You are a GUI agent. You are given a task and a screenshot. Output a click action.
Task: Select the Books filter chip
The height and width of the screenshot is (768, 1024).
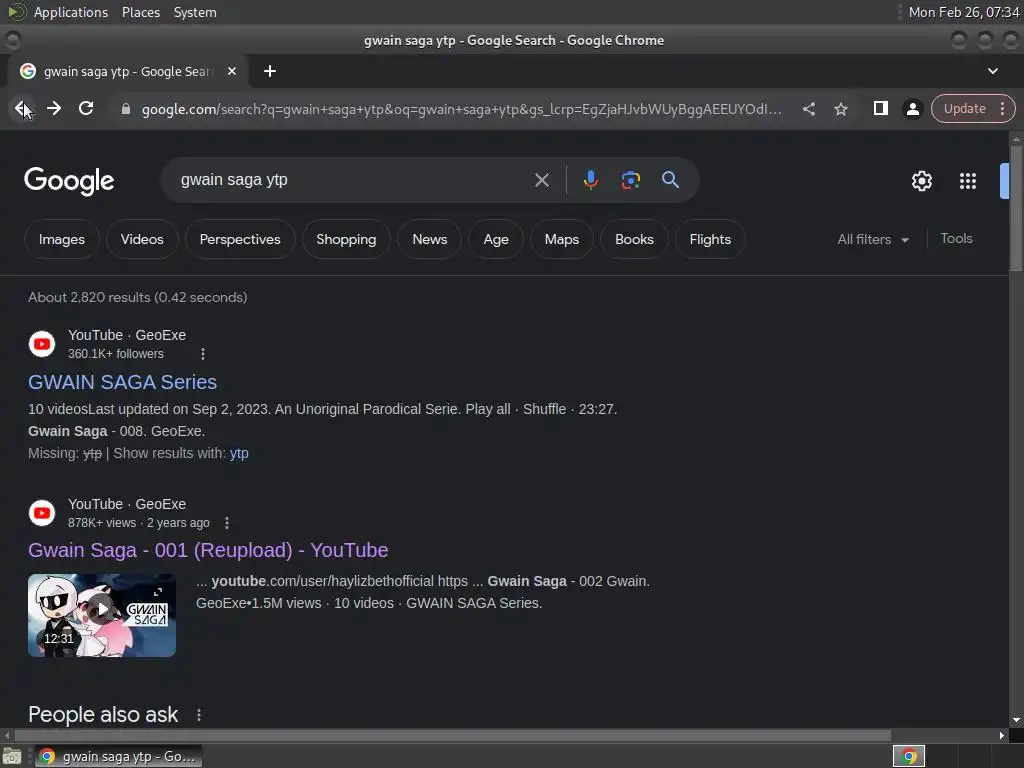(x=634, y=239)
